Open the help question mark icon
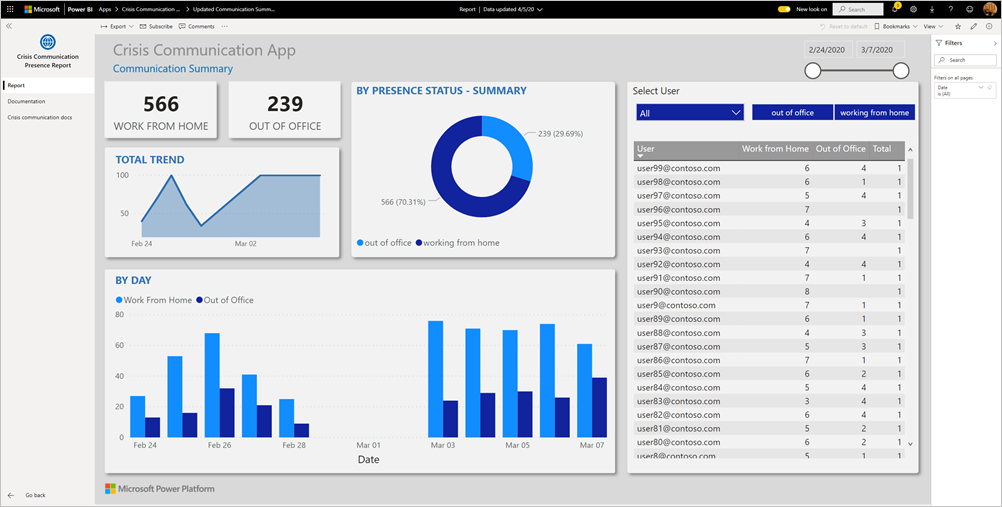The image size is (1002, 507). click(x=951, y=10)
